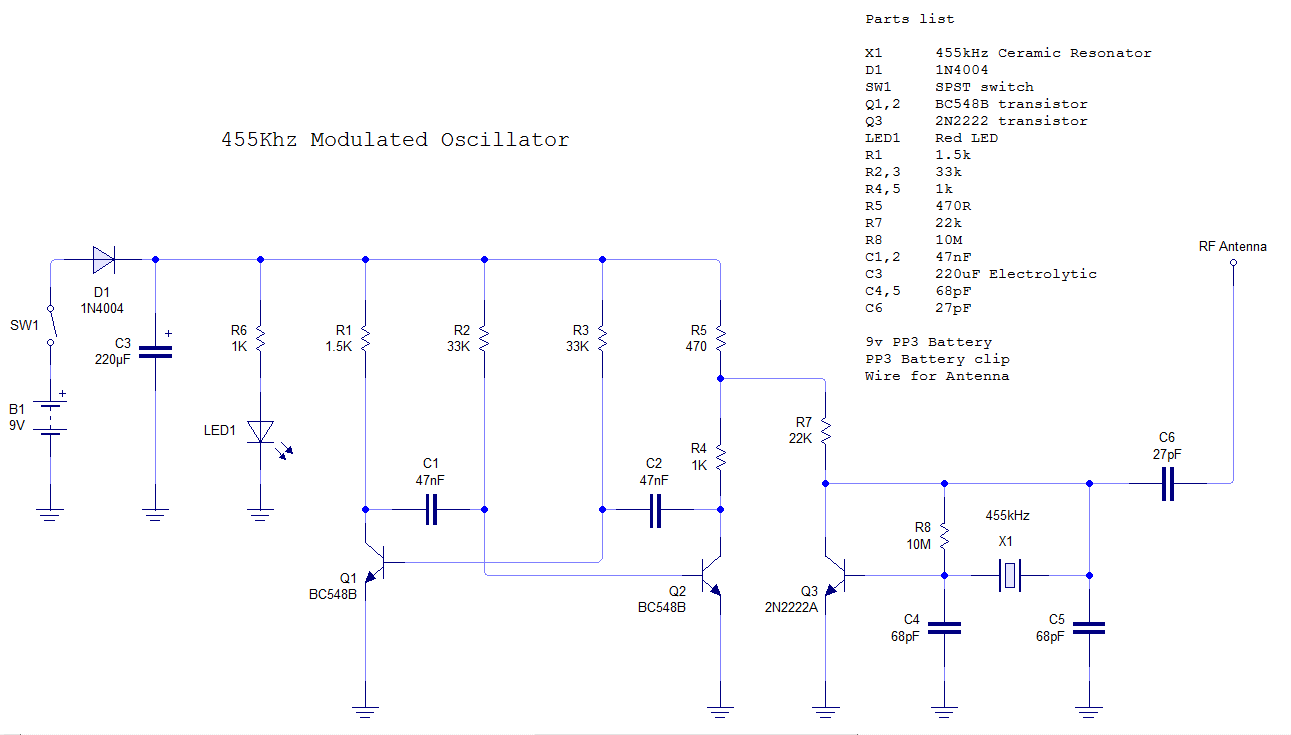Screen dimensions: 1291x735
Task: Click 'Wire for Antenna' text
Action: [x=937, y=376]
